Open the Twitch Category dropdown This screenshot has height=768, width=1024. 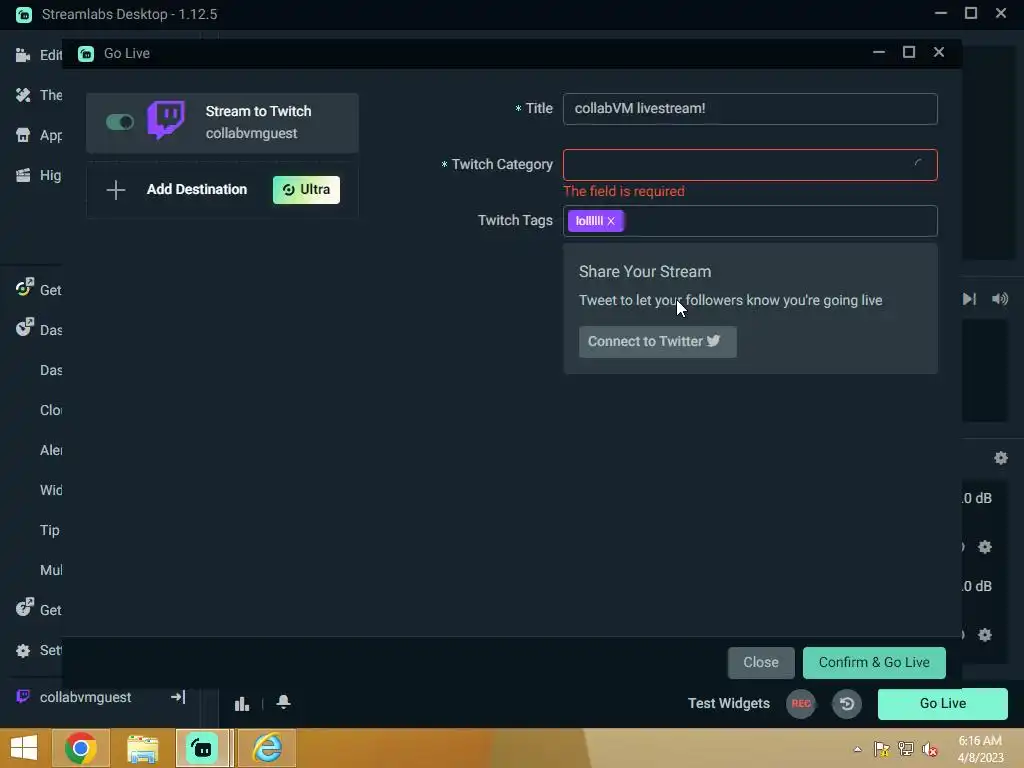(x=750, y=165)
